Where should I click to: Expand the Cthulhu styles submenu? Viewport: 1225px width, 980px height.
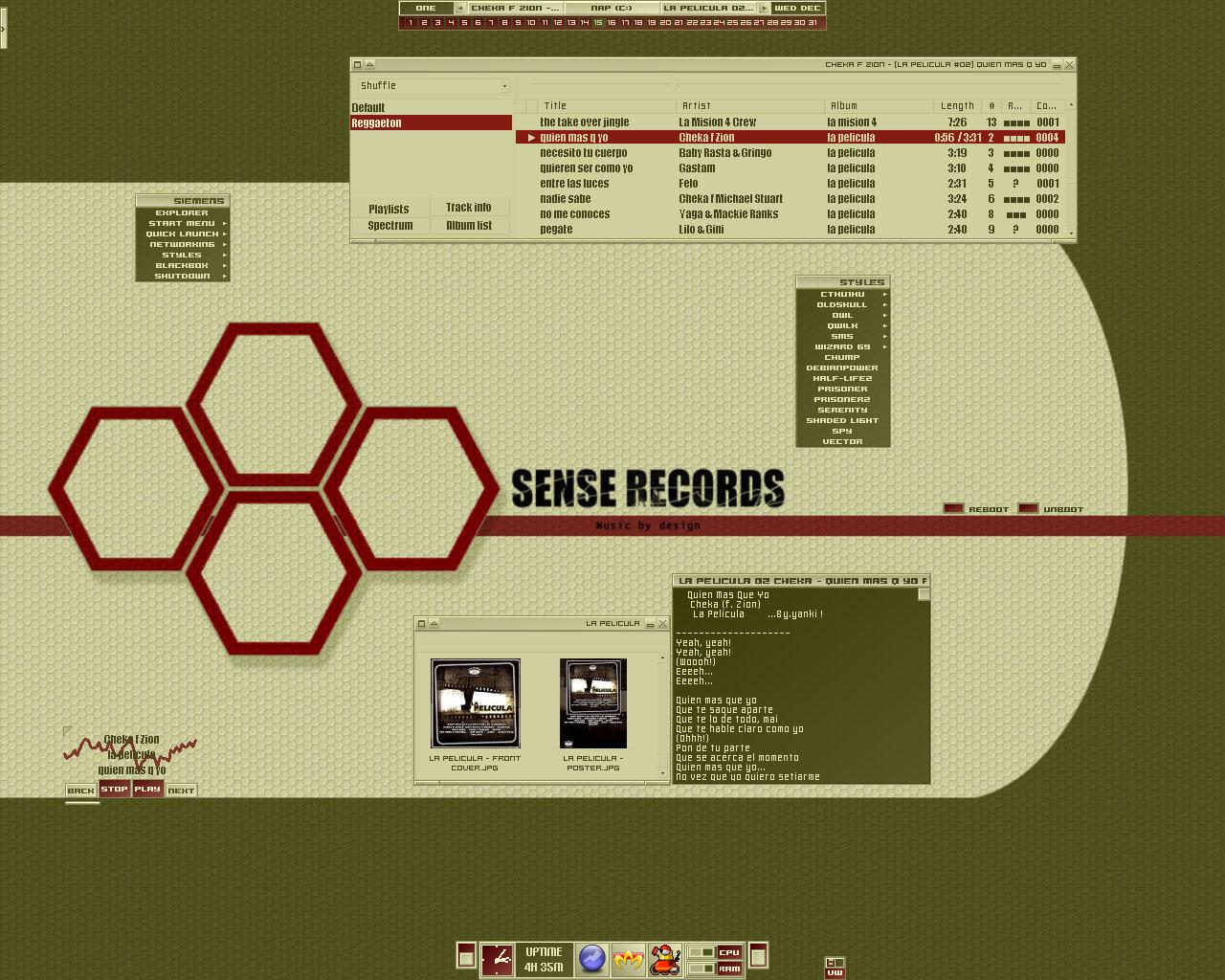pos(842,294)
